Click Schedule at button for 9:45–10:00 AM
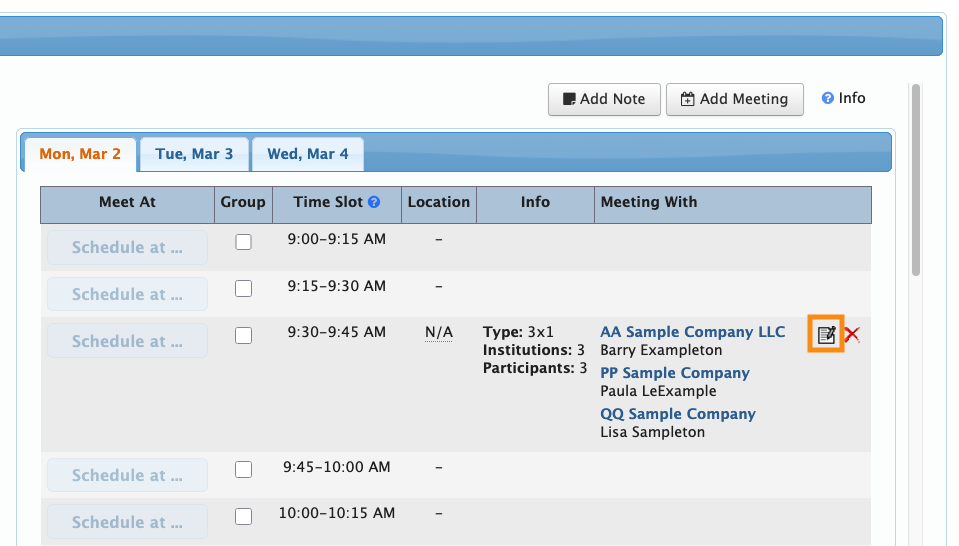The width and height of the screenshot is (959, 546). pyautogui.click(x=127, y=475)
